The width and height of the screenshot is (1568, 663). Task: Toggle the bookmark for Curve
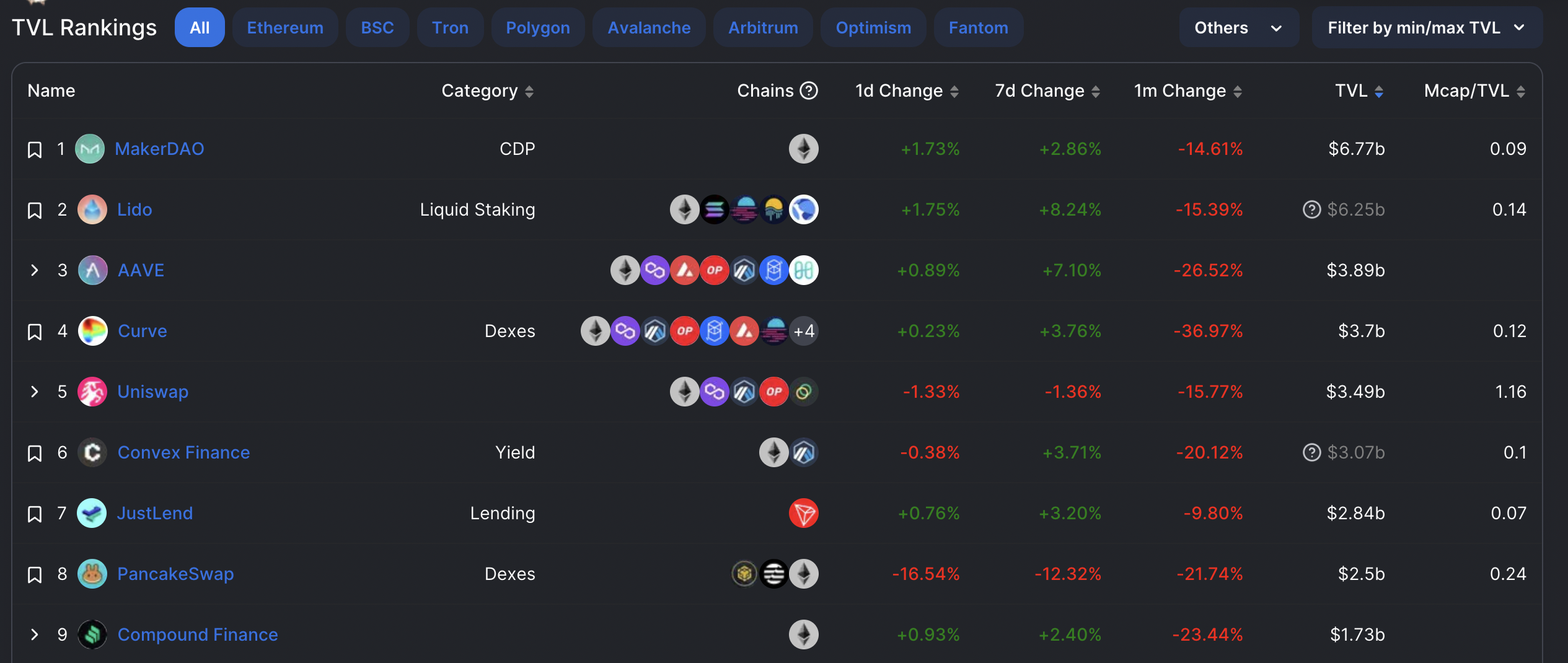(35, 331)
